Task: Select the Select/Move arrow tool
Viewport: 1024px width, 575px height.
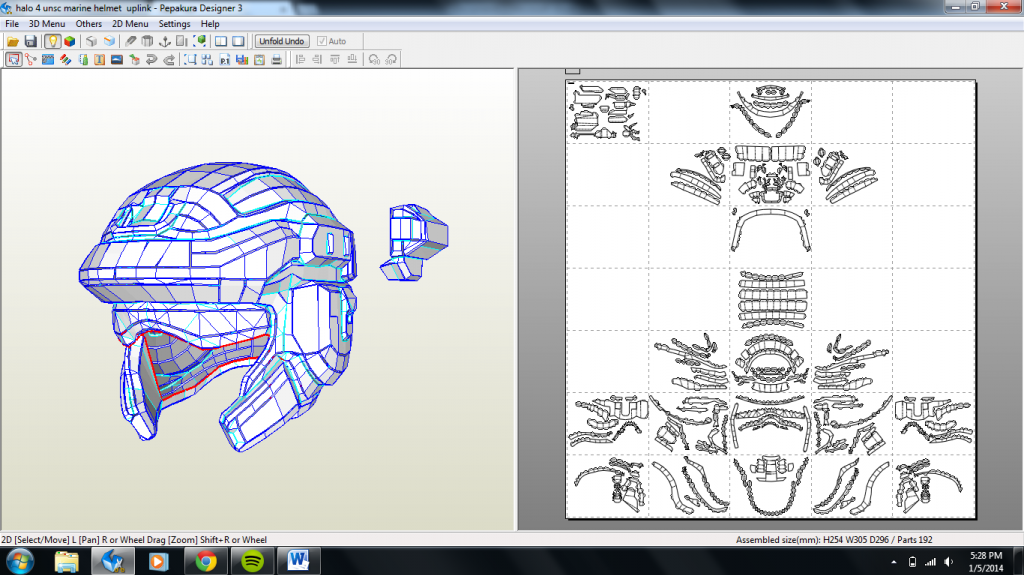Action: [13, 59]
